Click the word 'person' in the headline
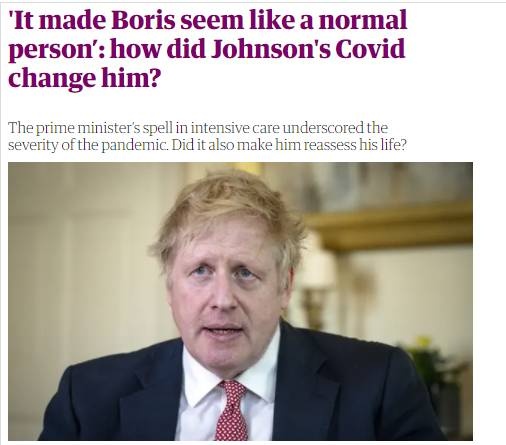The width and height of the screenshot is (506, 445). coord(50,50)
